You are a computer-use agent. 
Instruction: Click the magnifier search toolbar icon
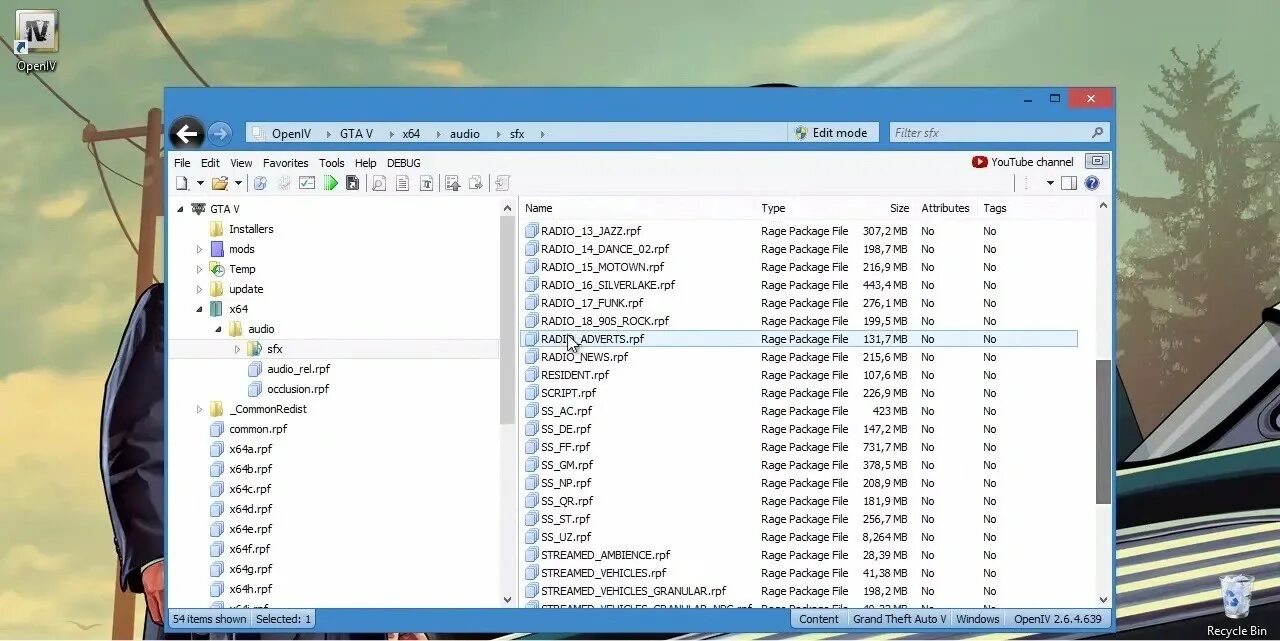[x=379, y=183]
